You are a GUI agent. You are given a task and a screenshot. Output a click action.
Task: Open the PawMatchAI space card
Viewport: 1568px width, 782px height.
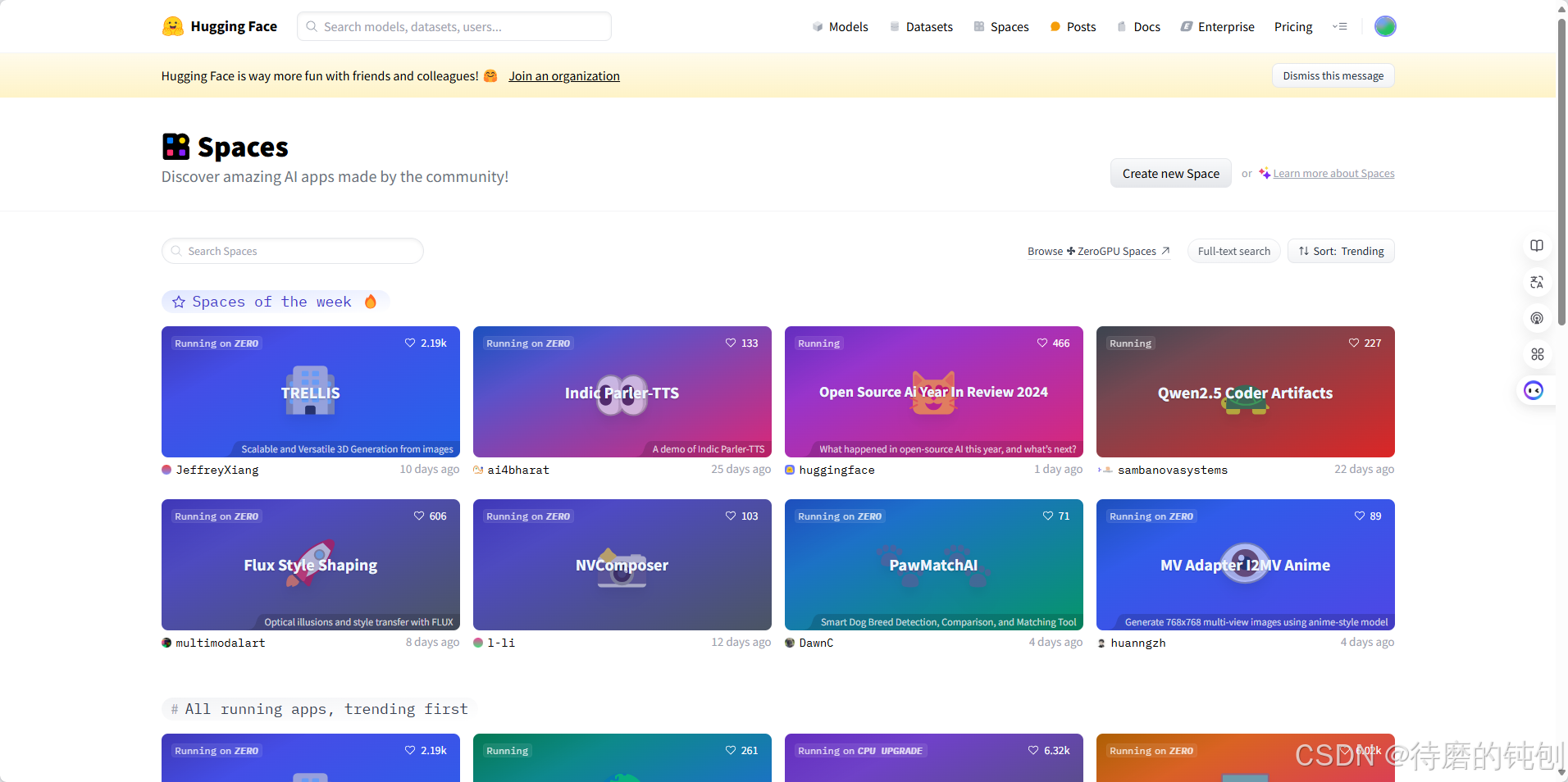(x=934, y=565)
